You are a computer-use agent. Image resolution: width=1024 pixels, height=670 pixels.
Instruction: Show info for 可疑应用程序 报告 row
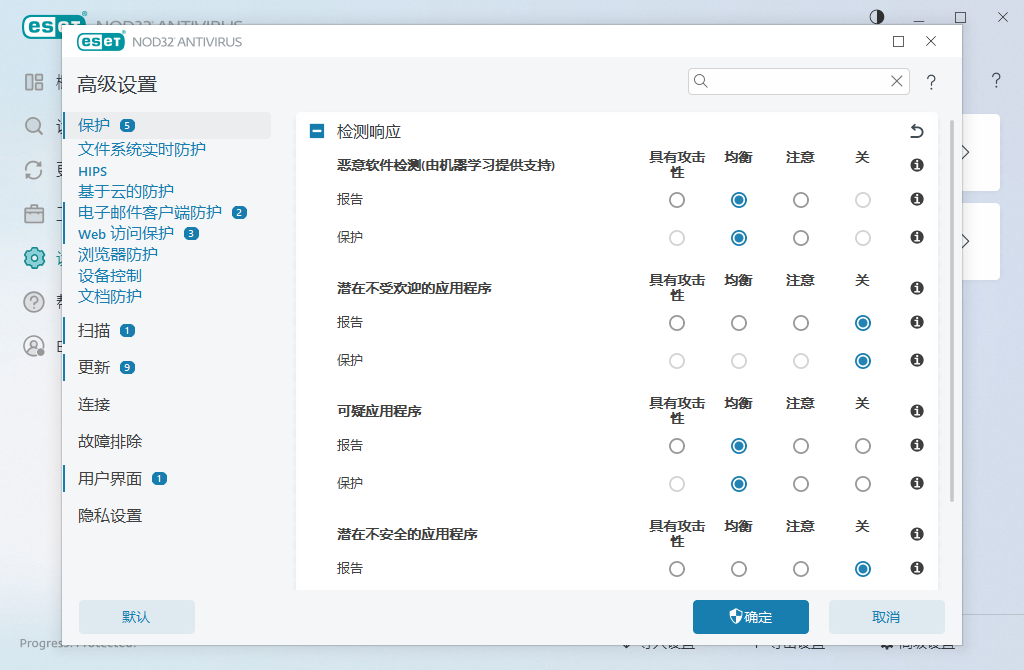(917, 445)
